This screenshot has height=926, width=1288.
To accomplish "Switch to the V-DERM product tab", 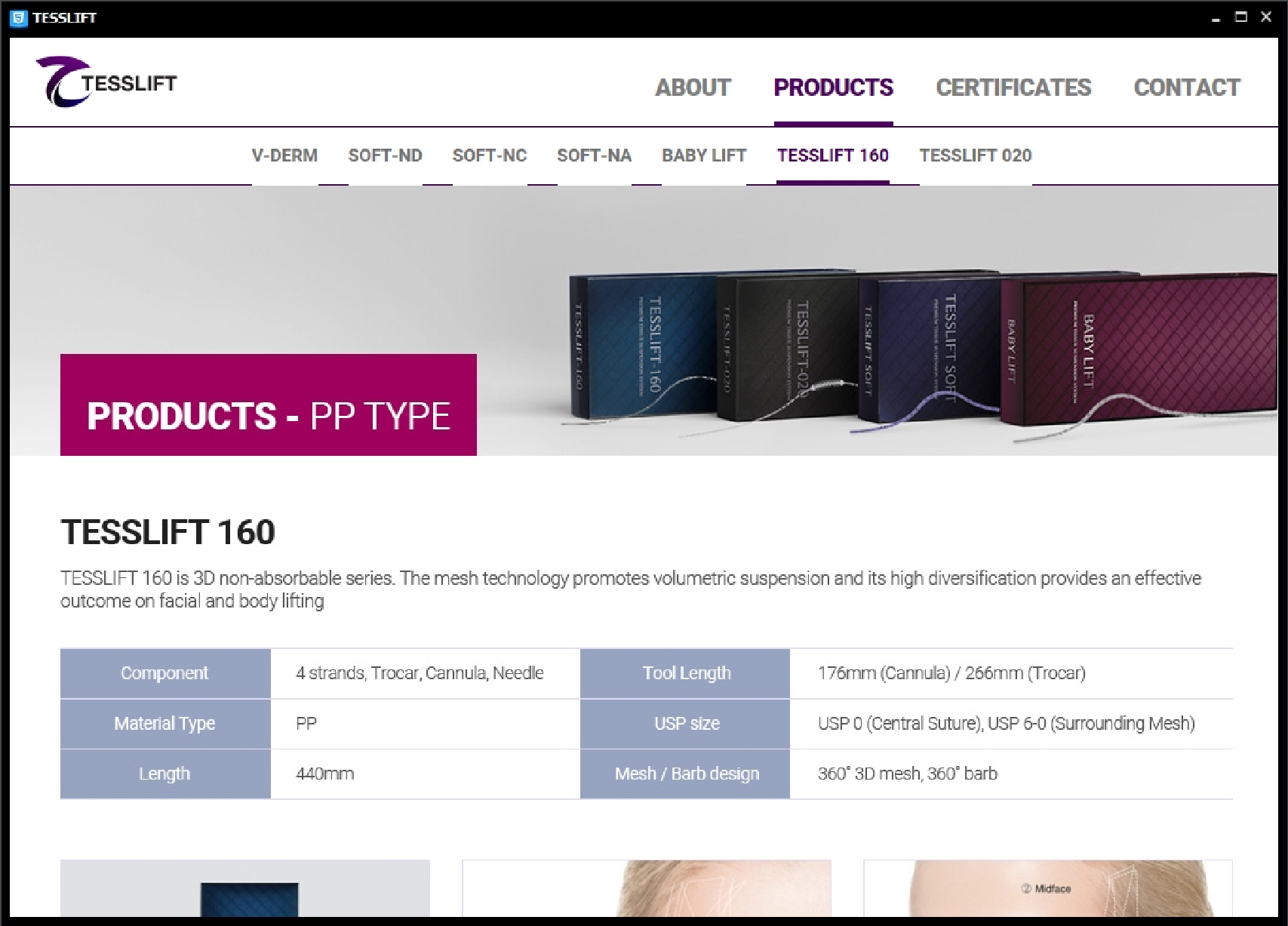I will click(x=284, y=155).
